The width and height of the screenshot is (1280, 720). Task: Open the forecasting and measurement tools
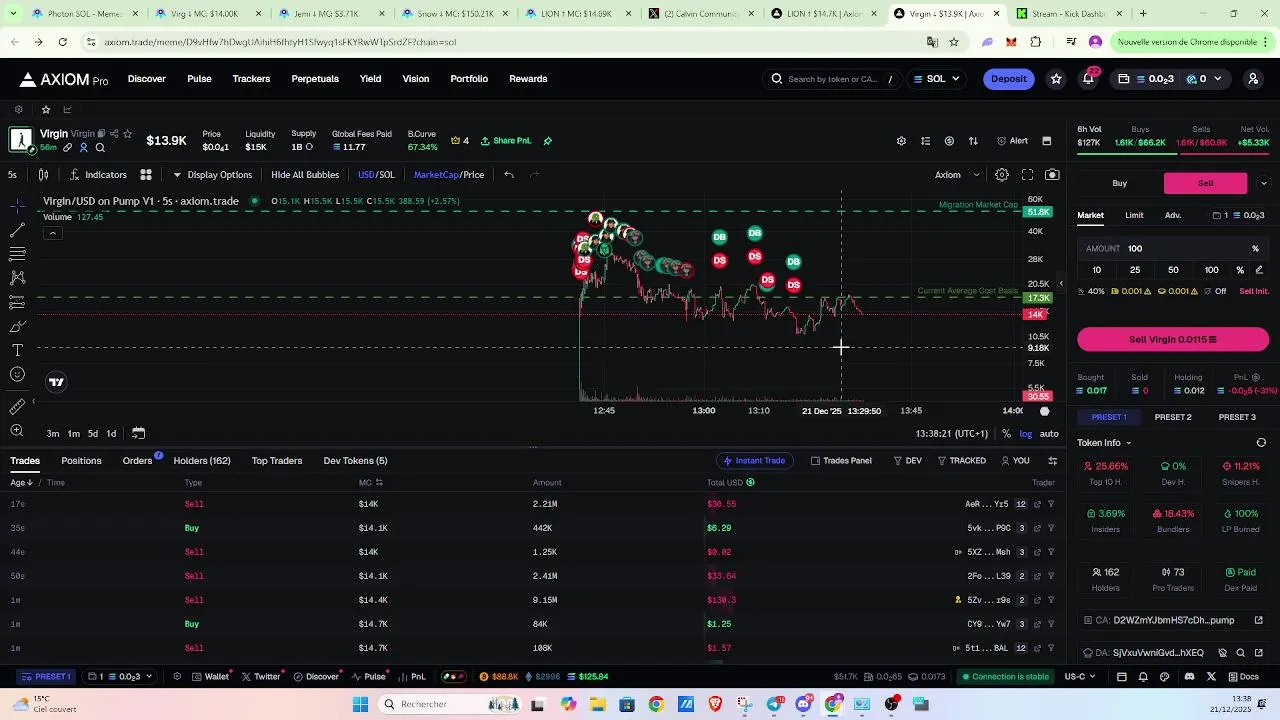pos(17,302)
